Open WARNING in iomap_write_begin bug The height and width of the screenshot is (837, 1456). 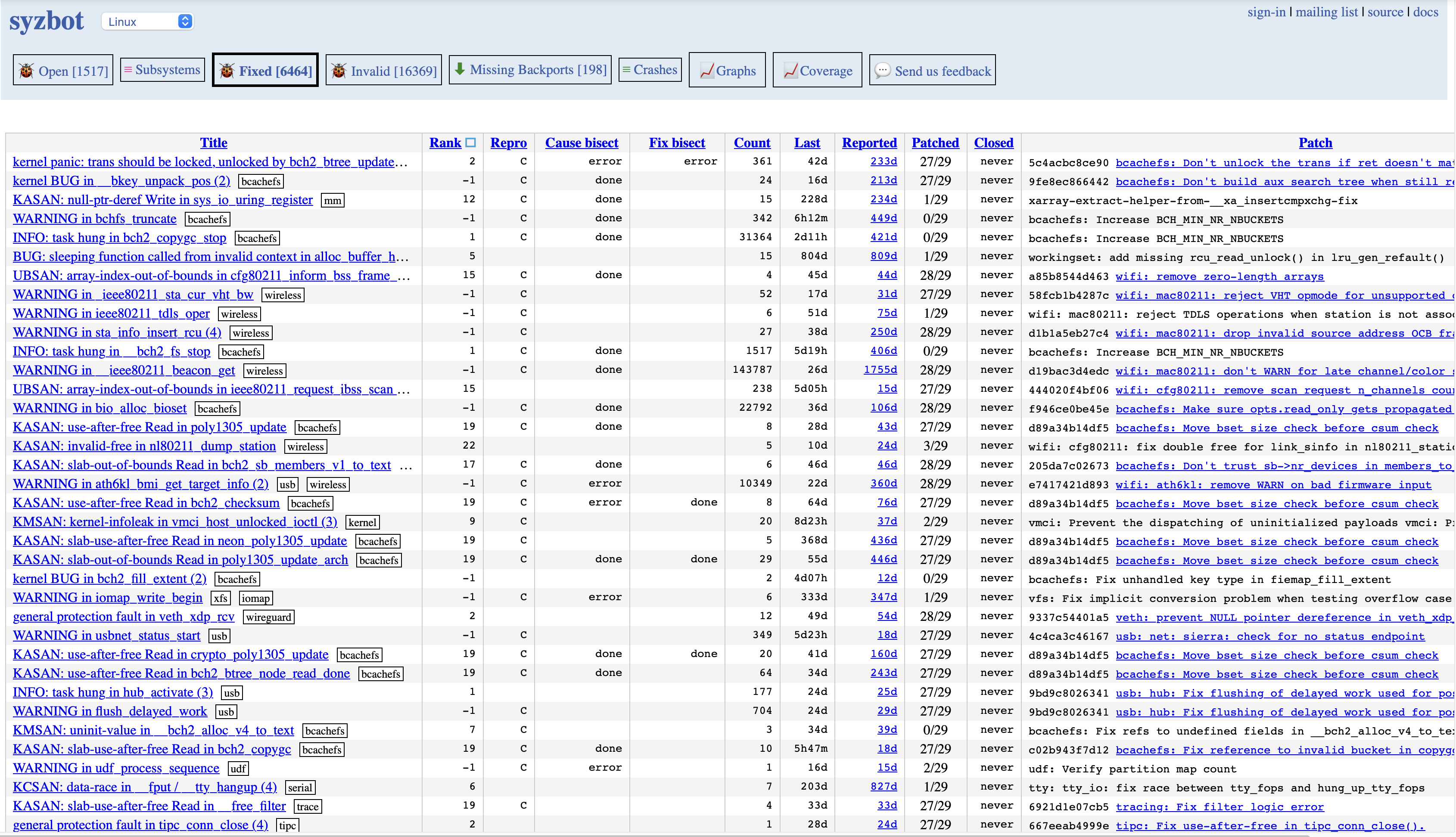(x=108, y=598)
